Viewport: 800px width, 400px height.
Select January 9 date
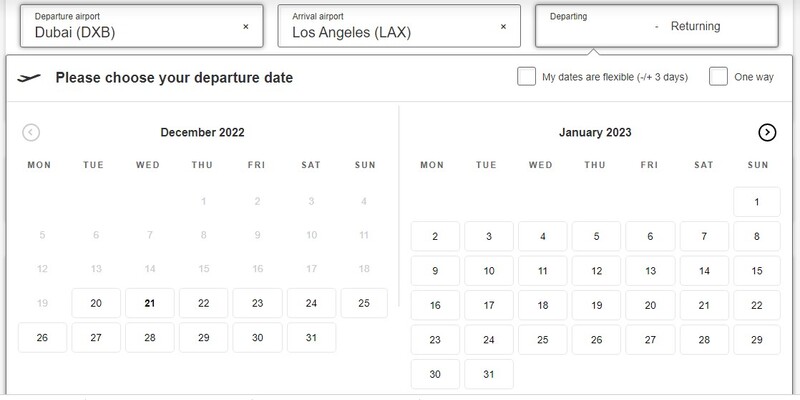tap(435, 271)
